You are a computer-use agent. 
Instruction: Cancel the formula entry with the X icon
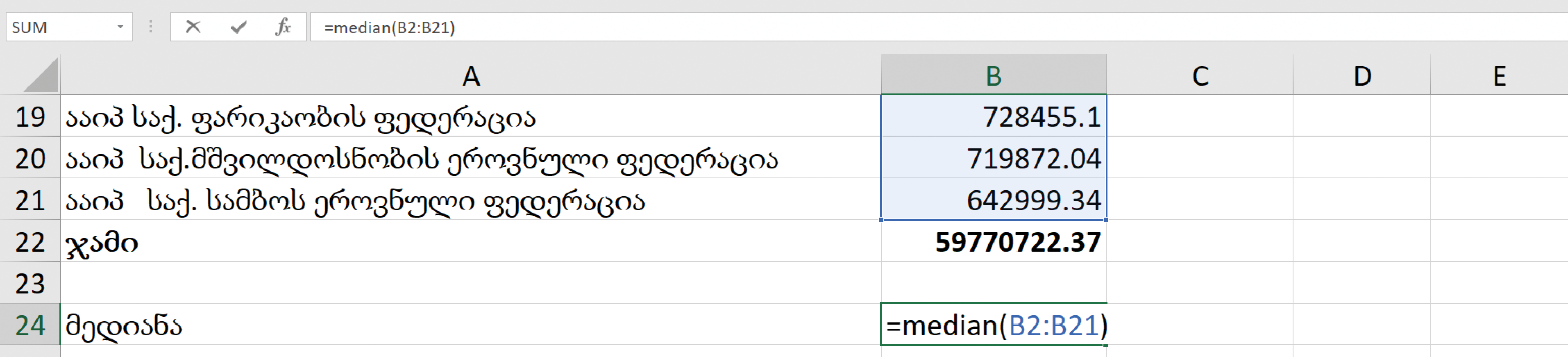(193, 27)
